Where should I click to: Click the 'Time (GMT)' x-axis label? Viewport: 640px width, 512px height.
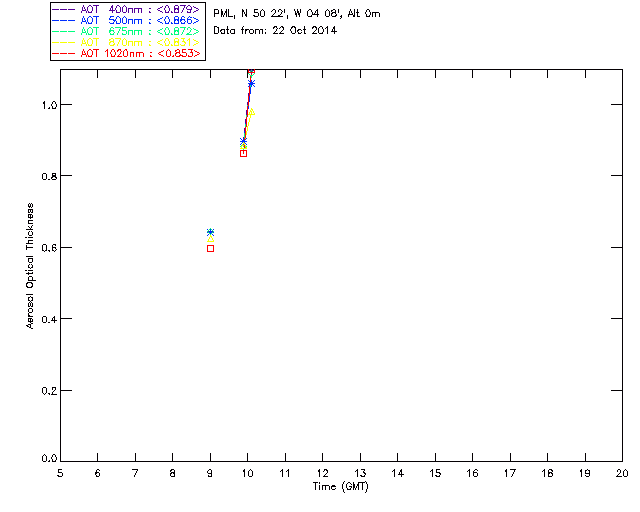[x=341, y=487]
